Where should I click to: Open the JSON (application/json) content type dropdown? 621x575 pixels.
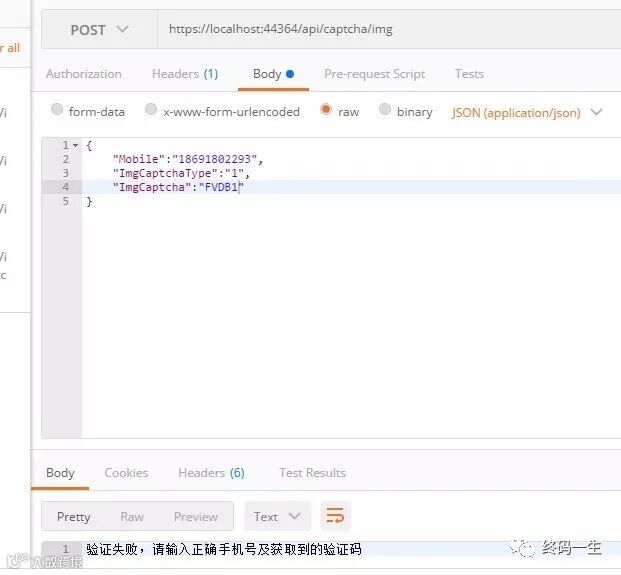(527, 113)
